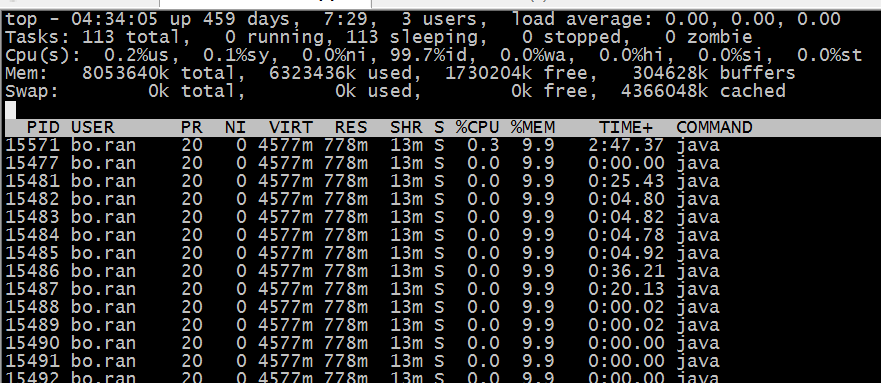
Task: Click the 1730204k free memory value
Action: 516,74
